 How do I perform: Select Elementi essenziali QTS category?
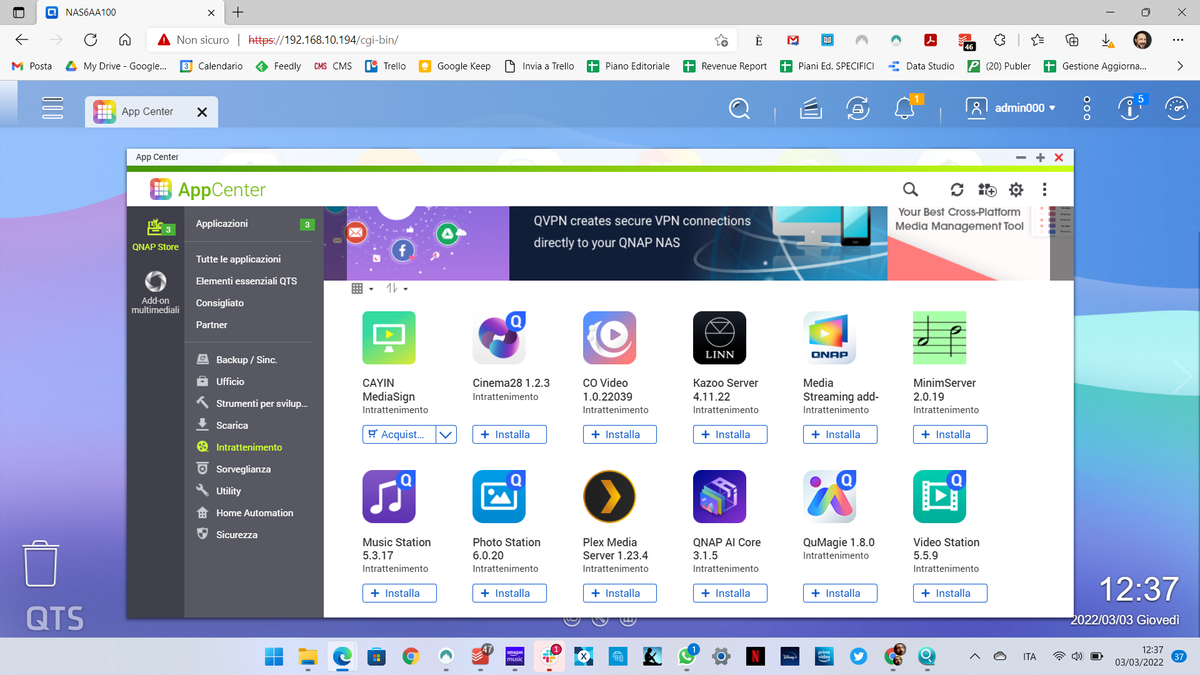pyautogui.click(x=246, y=281)
